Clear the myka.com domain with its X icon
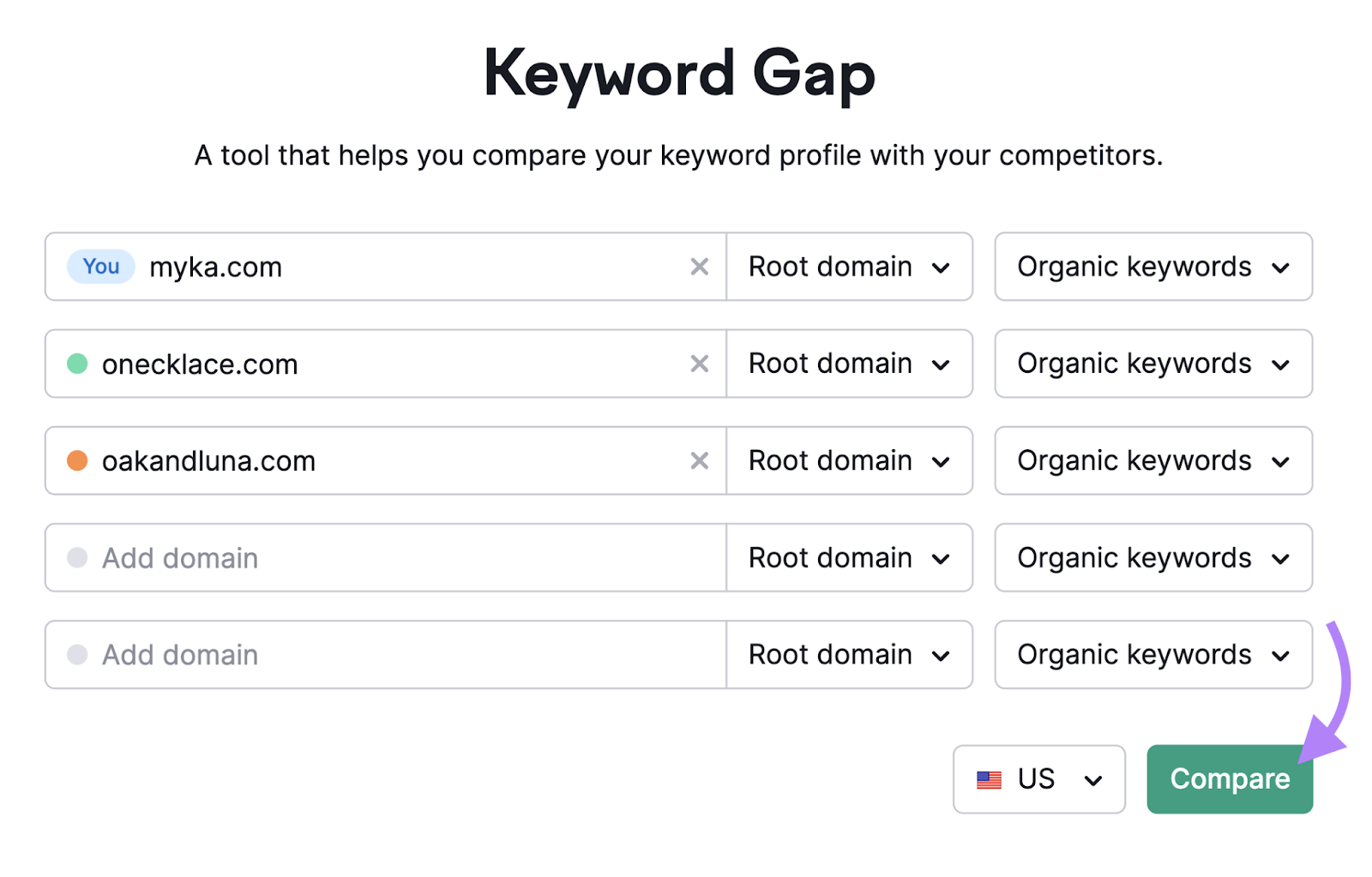This screenshot has height=877, width=1372. [x=700, y=267]
